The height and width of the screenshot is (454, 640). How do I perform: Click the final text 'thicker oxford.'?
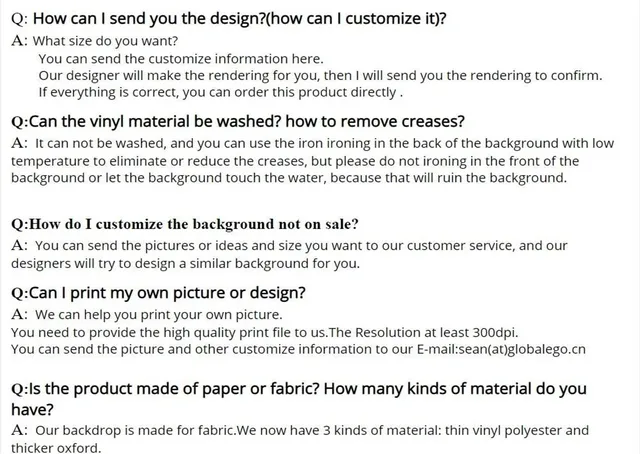click(56, 448)
